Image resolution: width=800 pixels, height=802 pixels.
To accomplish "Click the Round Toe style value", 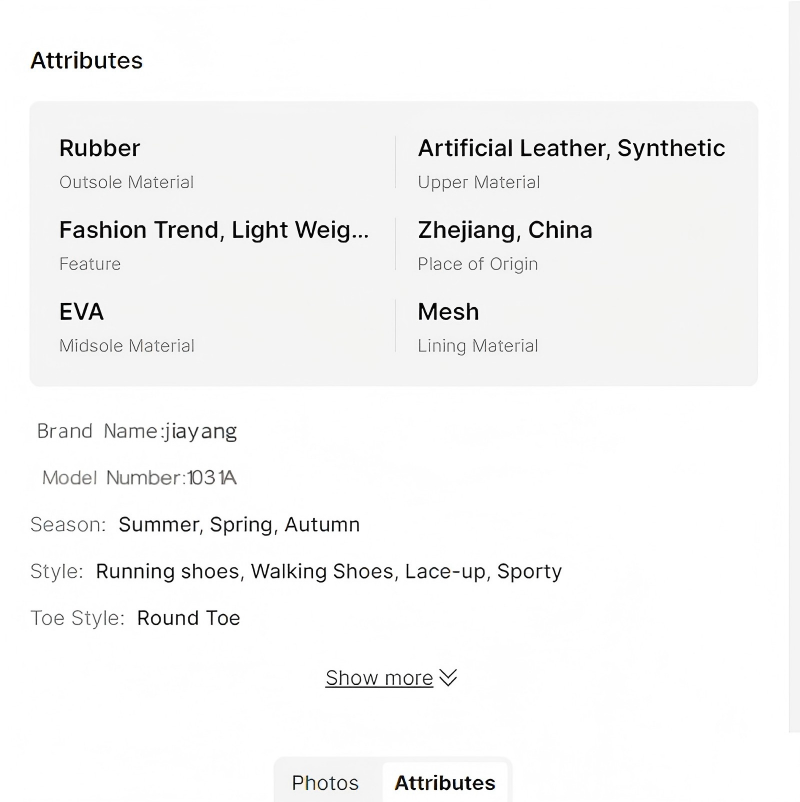I will 188,618.
